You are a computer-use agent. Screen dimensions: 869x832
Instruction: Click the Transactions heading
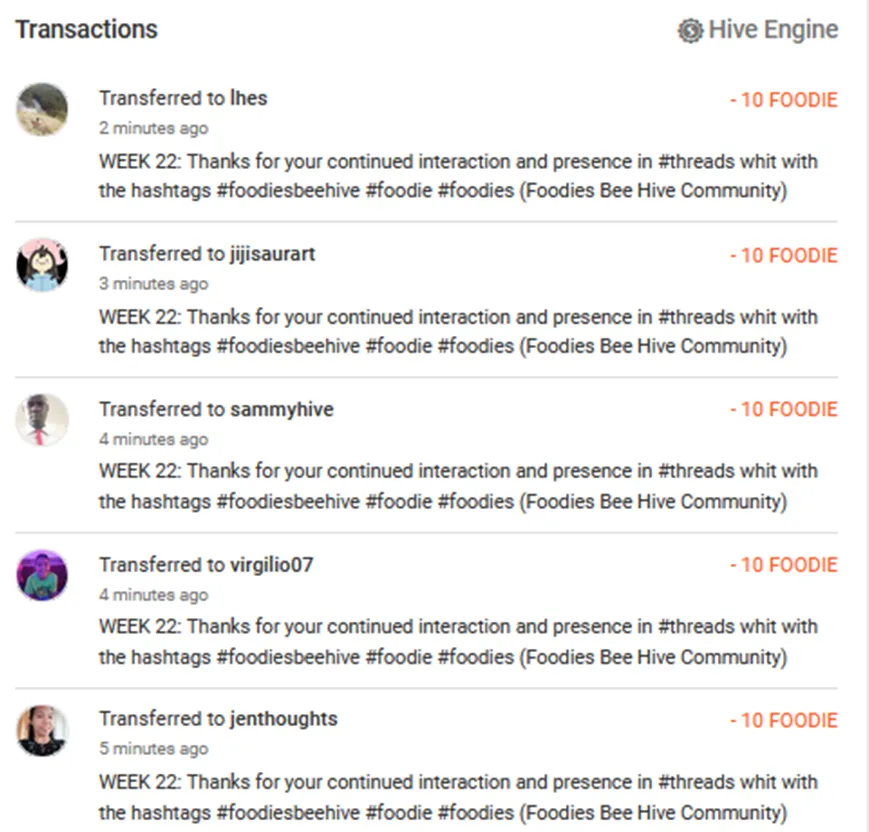pos(86,29)
